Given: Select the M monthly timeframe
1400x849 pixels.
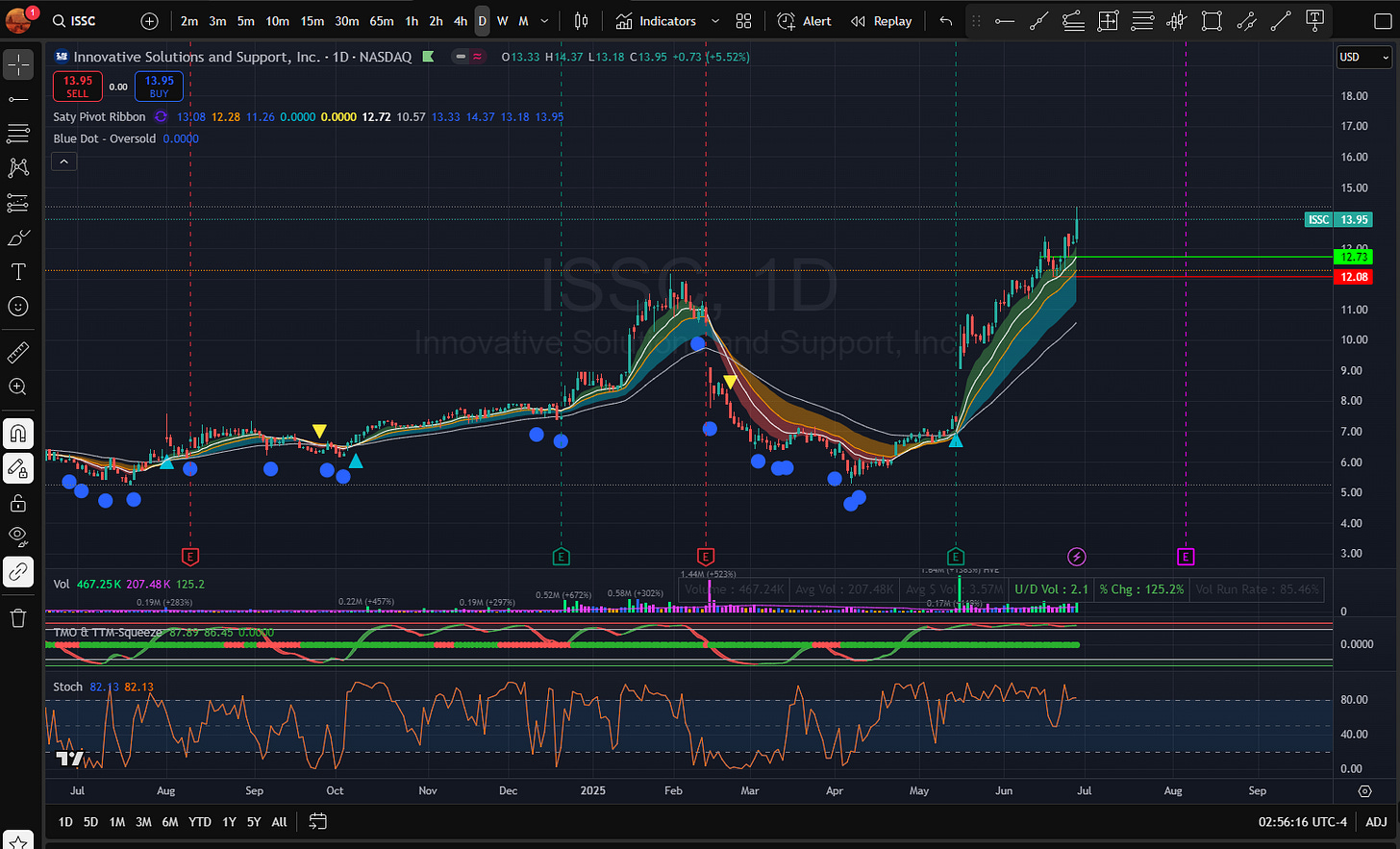Looking at the screenshot, I should coord(523,21).
